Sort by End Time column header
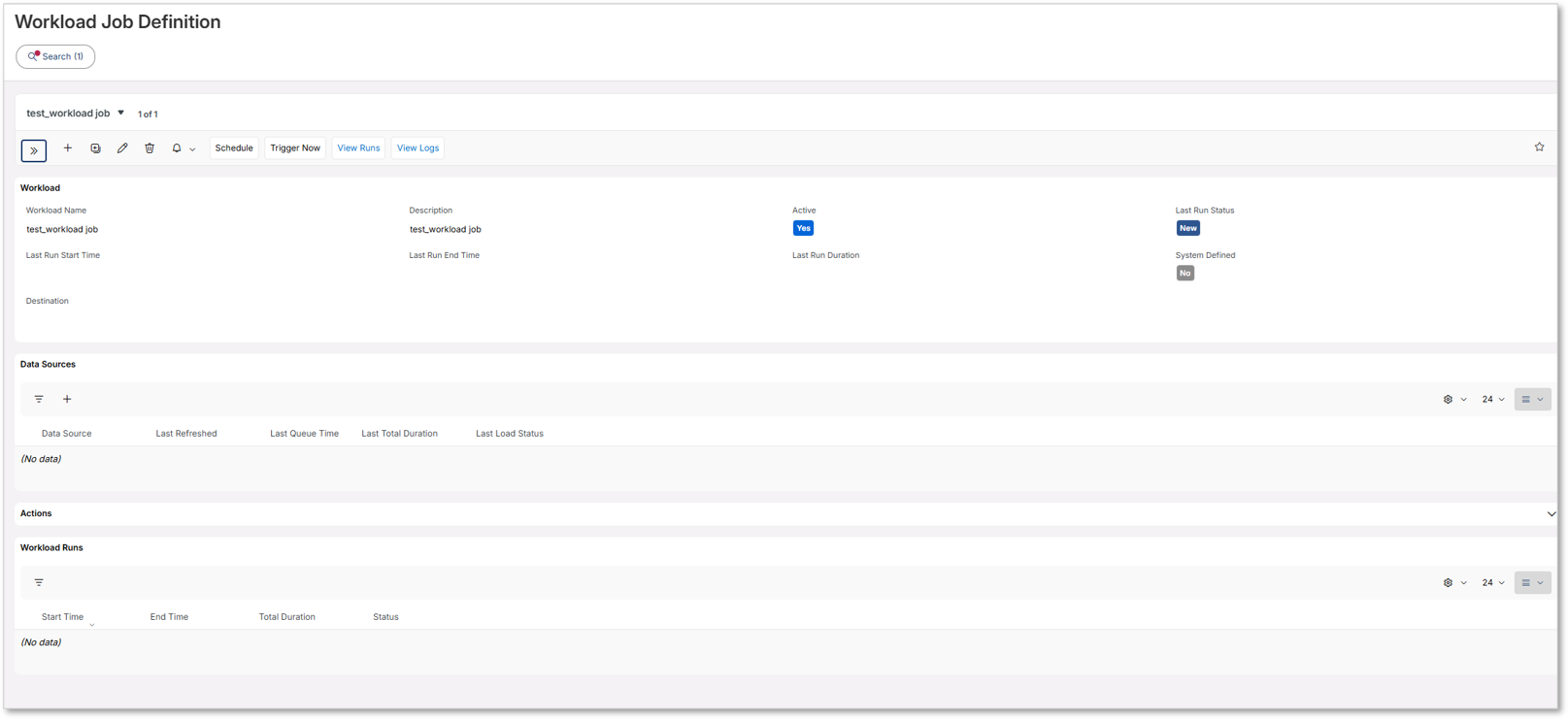The image size is (1568, 719). point(169,617)
